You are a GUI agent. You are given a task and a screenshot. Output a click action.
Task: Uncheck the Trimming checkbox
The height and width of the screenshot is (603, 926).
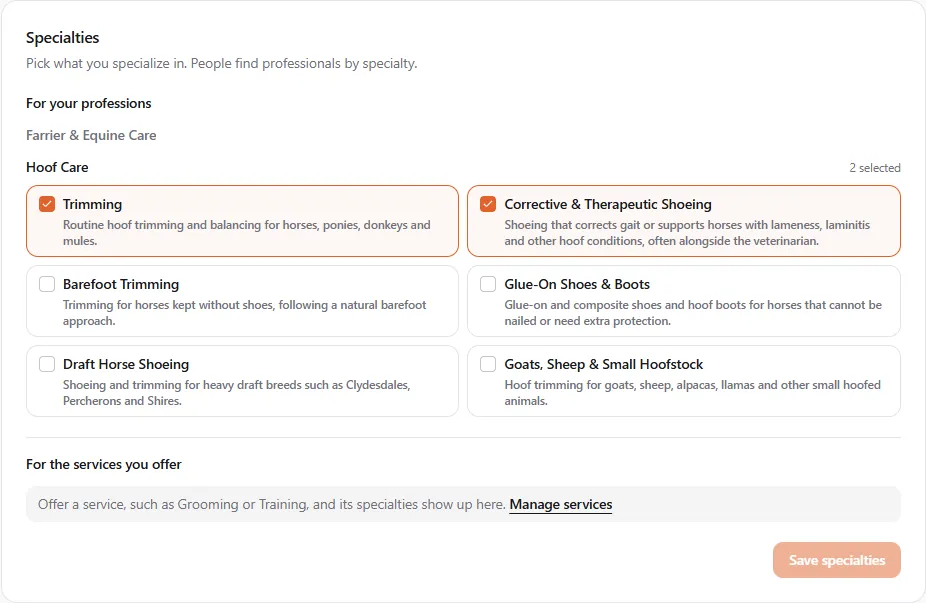pyautogui.click(x=47, y=204)
